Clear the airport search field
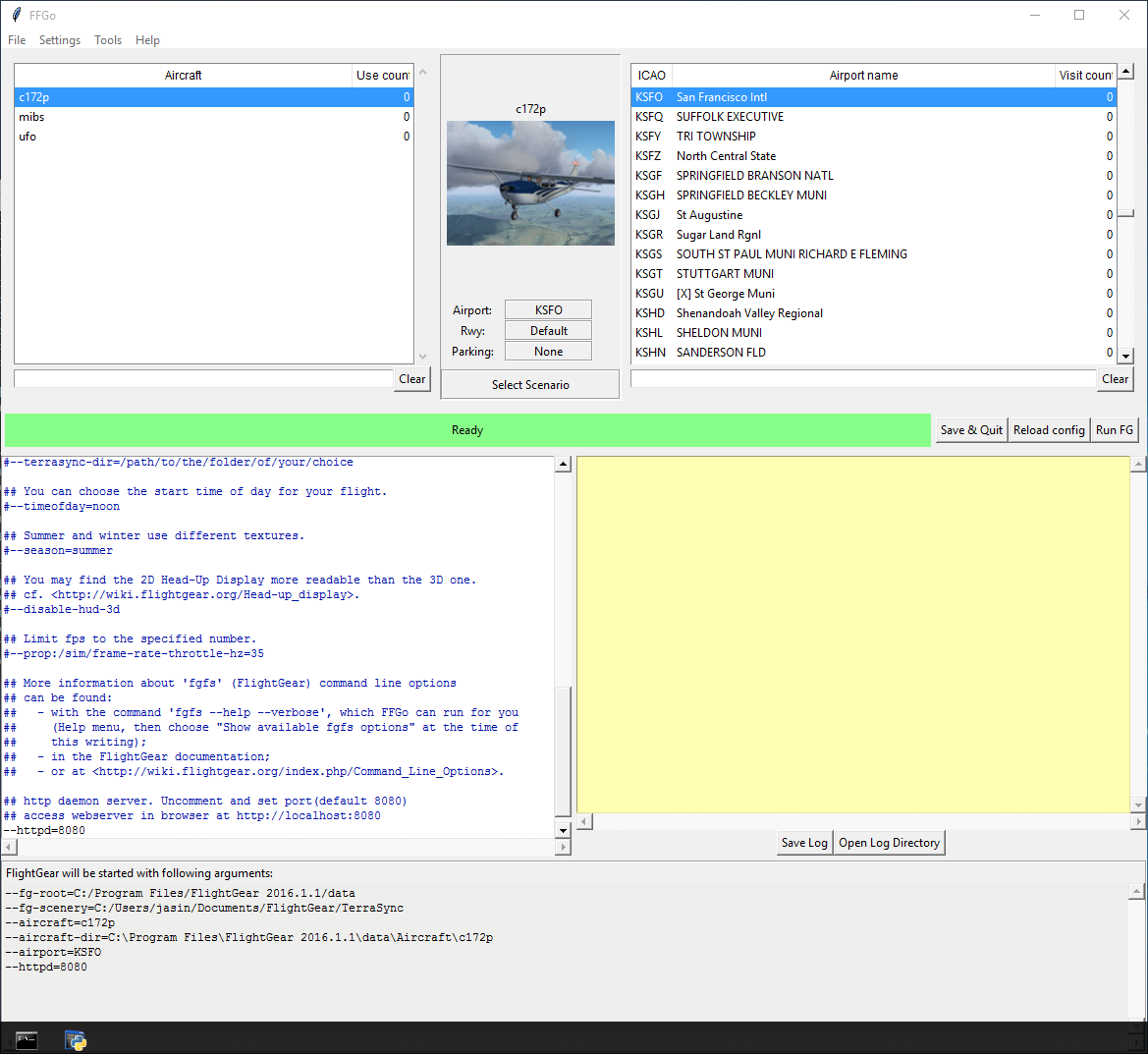1148x1054 pixels. [1115, 379]
